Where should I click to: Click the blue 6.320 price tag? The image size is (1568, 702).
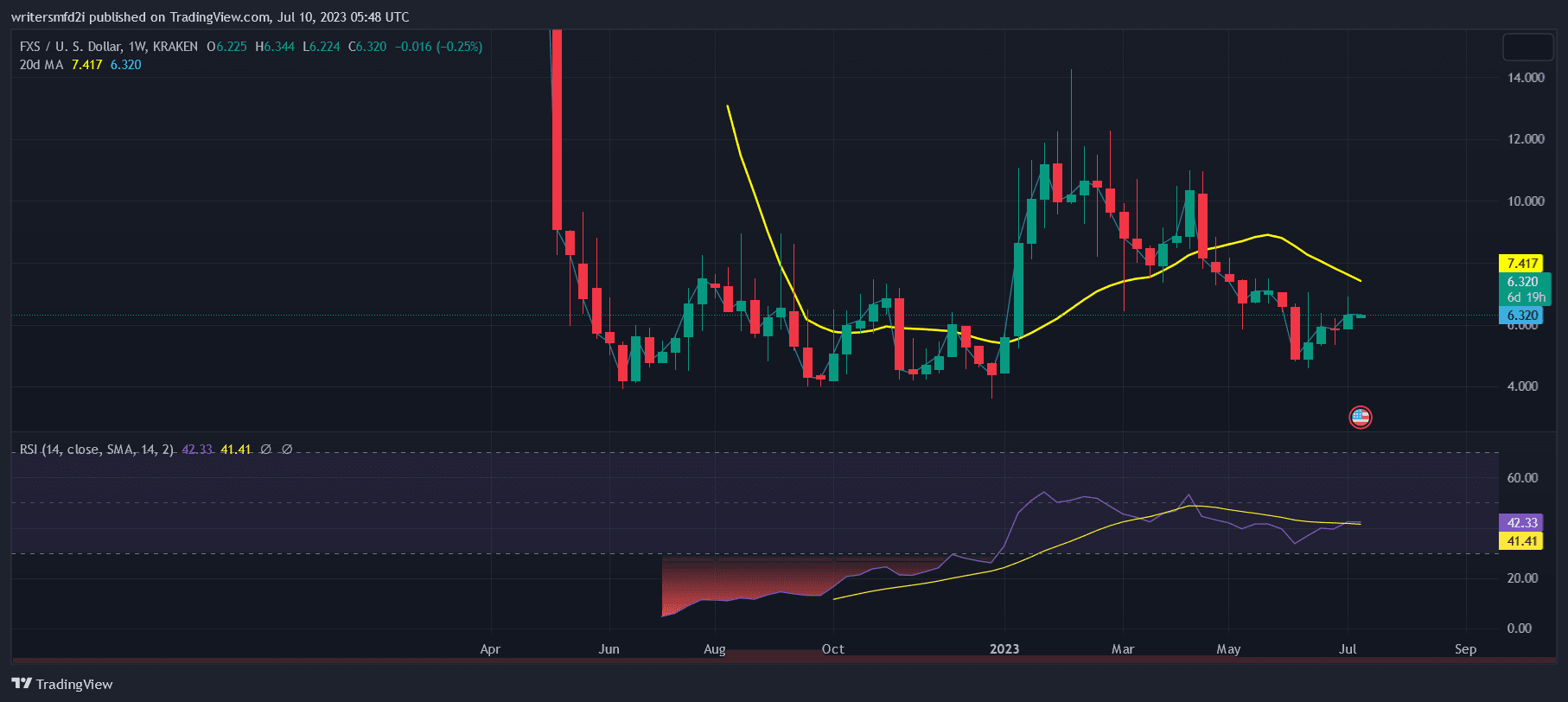coord(1522,316)
